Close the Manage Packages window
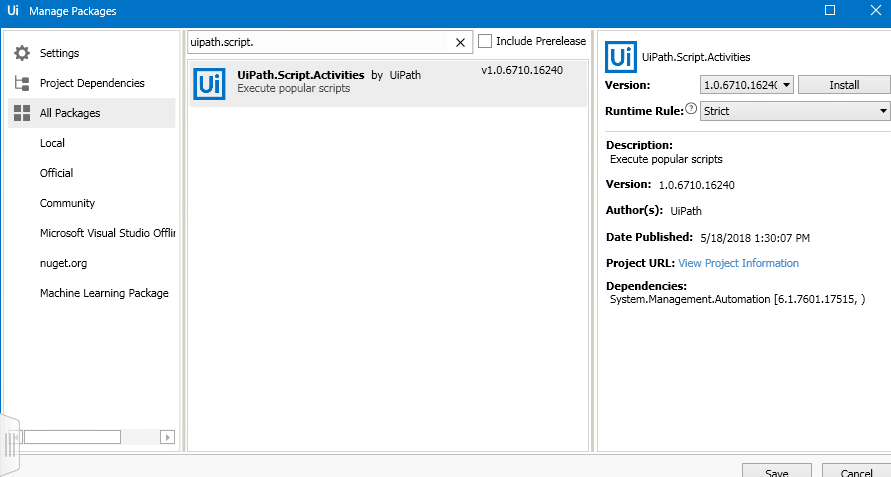Image resolution: width=891 pixels, height=477 pixels. (876, 11)
